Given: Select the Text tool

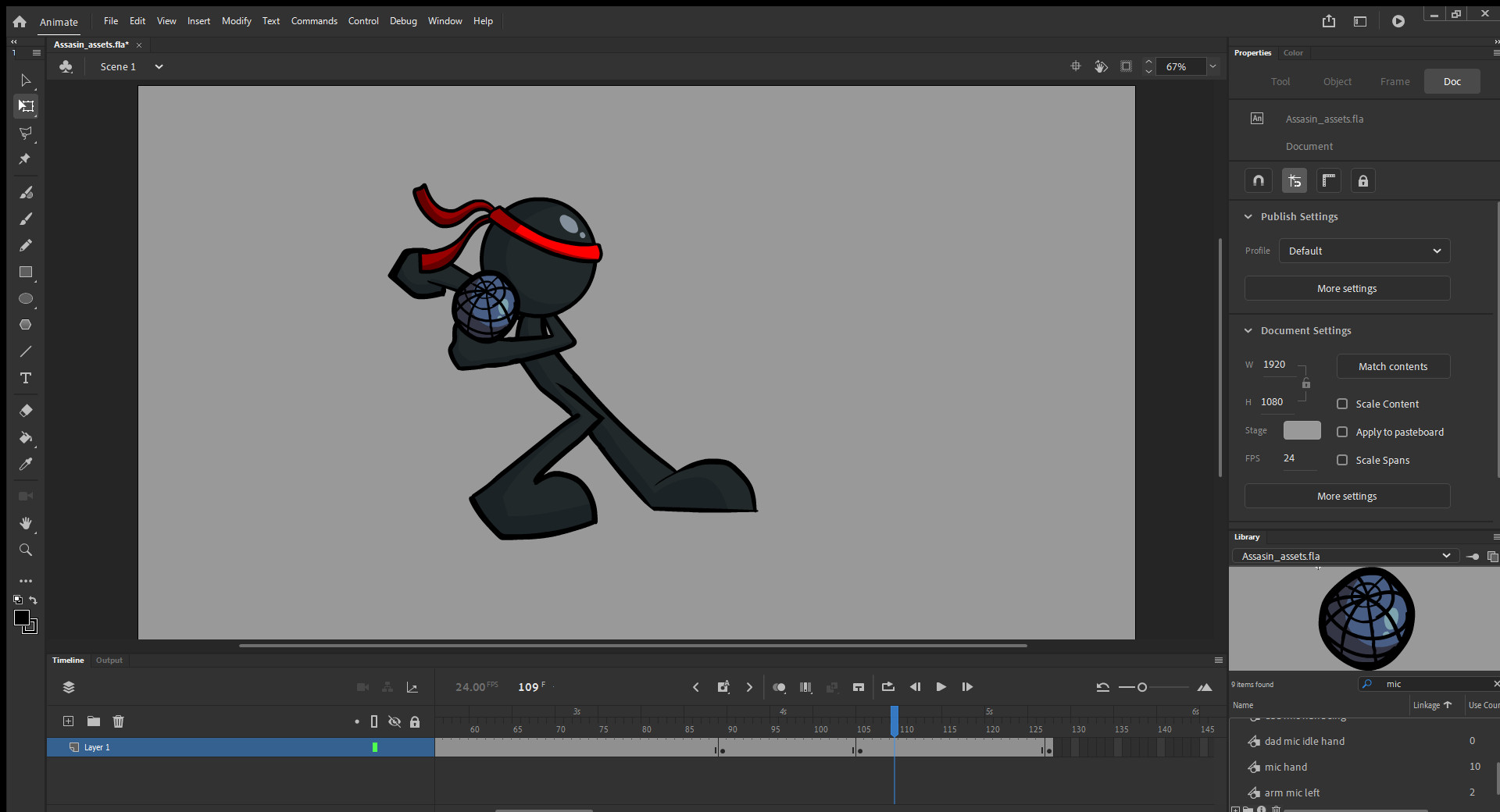Looking at the screenshot, I should click(x=26, y=379).
